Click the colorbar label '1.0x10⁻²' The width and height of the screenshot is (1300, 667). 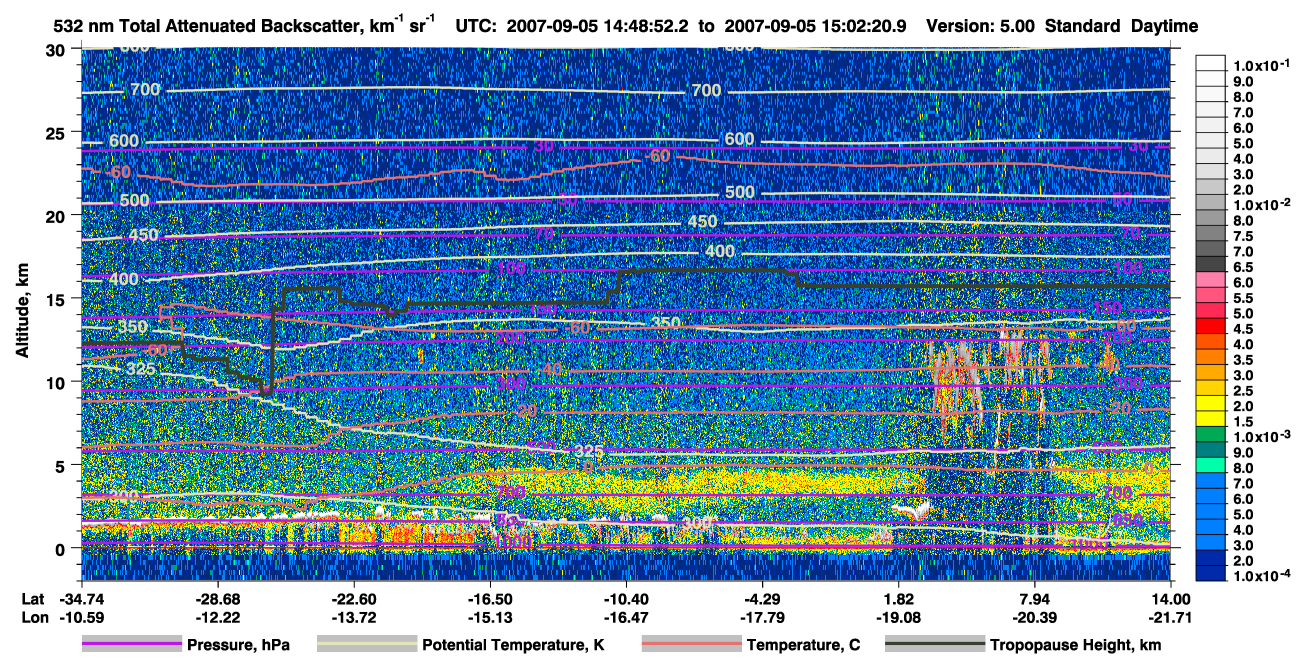click(x=1262, y=204)
